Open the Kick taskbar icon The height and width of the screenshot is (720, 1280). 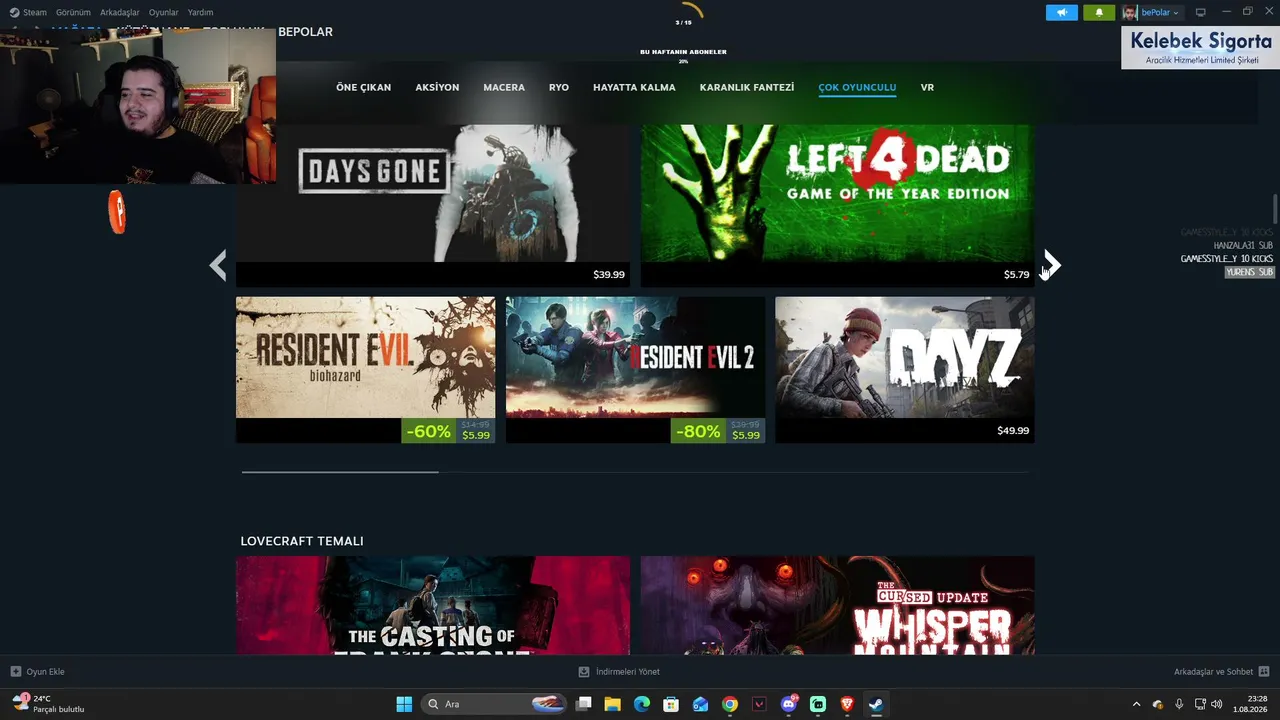pyautogui.click(x=818, y=704)
